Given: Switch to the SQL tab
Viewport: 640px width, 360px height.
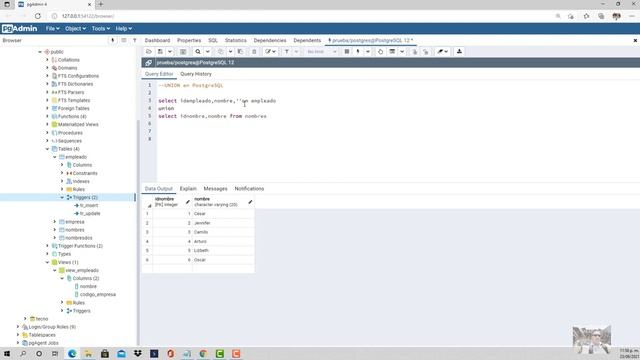Looking at the screenshot, I should (213, 40).
